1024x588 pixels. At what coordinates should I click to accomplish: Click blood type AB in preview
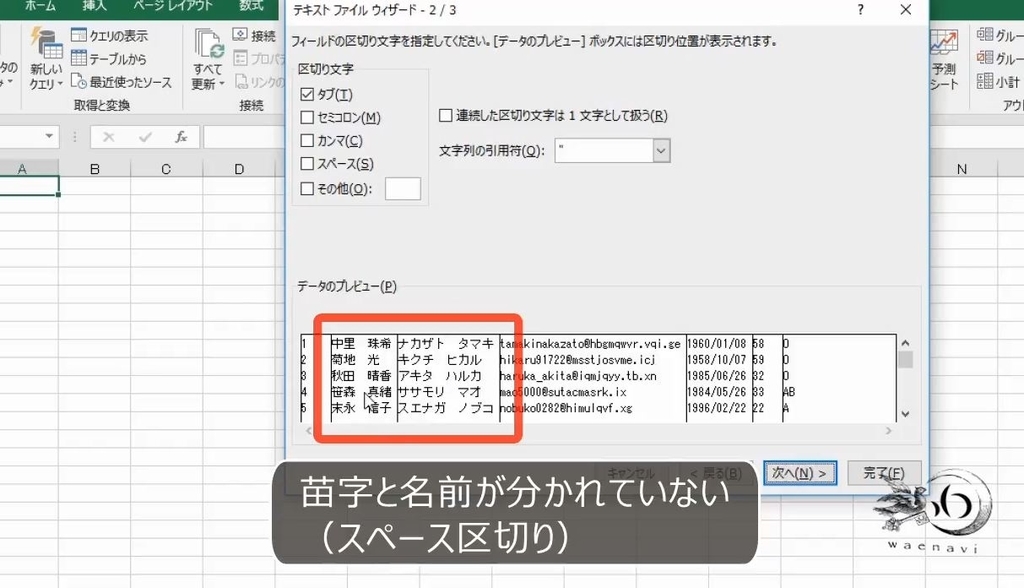click(788, 392)
